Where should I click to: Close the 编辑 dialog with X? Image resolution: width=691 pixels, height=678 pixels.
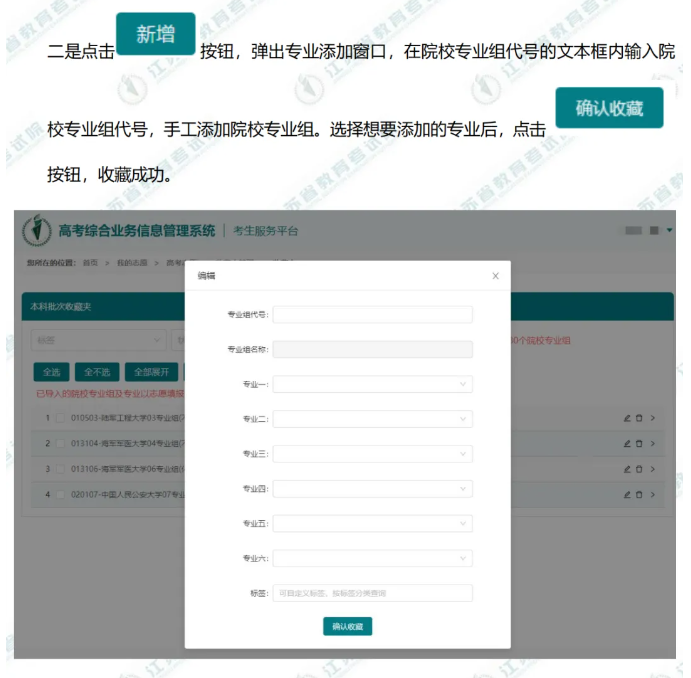[495, 276]
